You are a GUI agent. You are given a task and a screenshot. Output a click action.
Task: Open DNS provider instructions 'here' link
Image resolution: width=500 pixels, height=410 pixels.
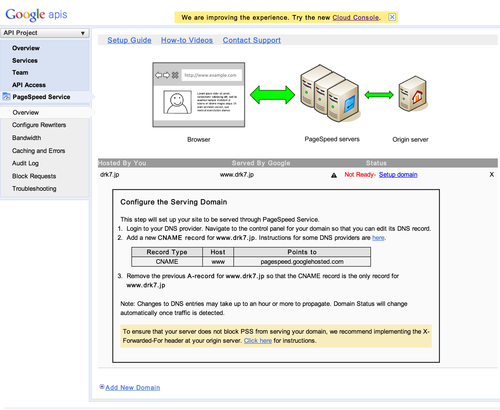pyautogui.click(x=378, y=238)
